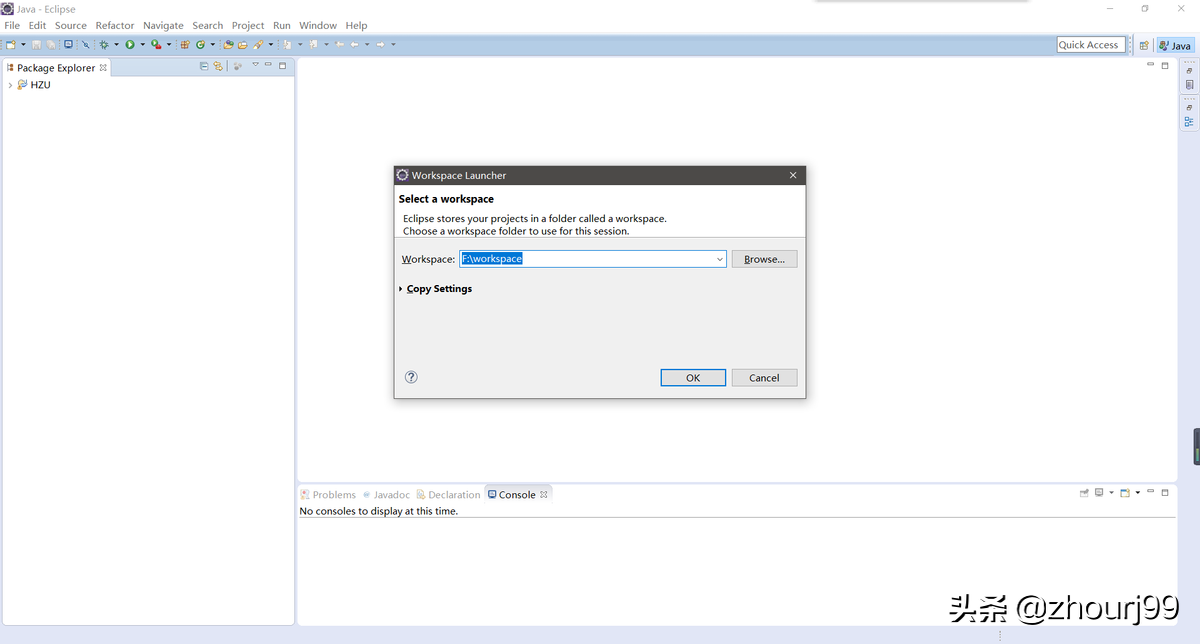
Task: Click the Run Last Tool external tools icon
Action: pos(156,45)
